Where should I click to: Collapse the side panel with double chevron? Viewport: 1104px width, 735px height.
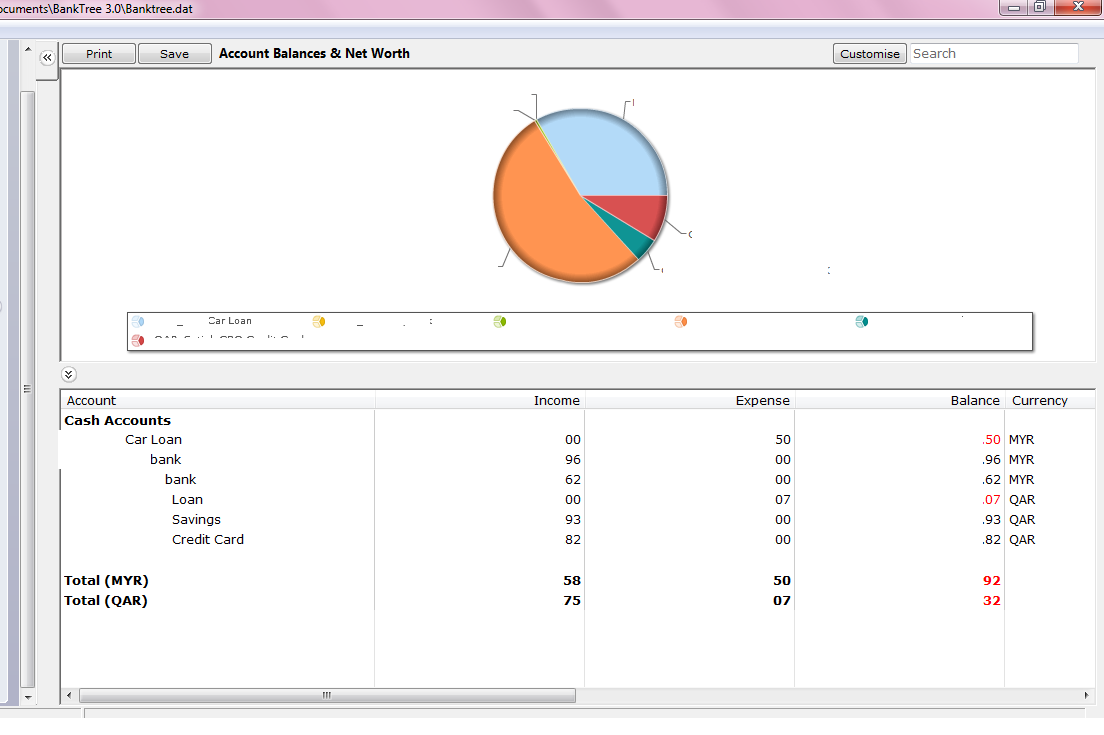coord(47,58)
